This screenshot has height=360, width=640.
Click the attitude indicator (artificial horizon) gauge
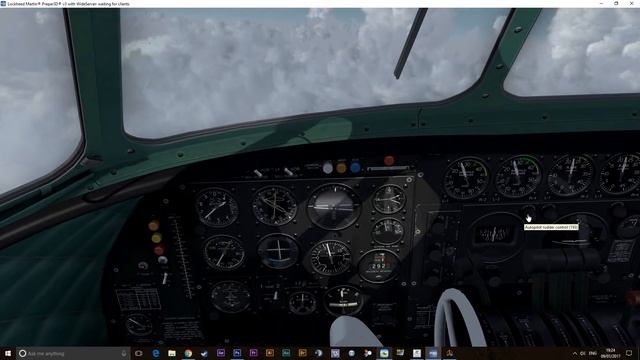click(x=333, y=206)
